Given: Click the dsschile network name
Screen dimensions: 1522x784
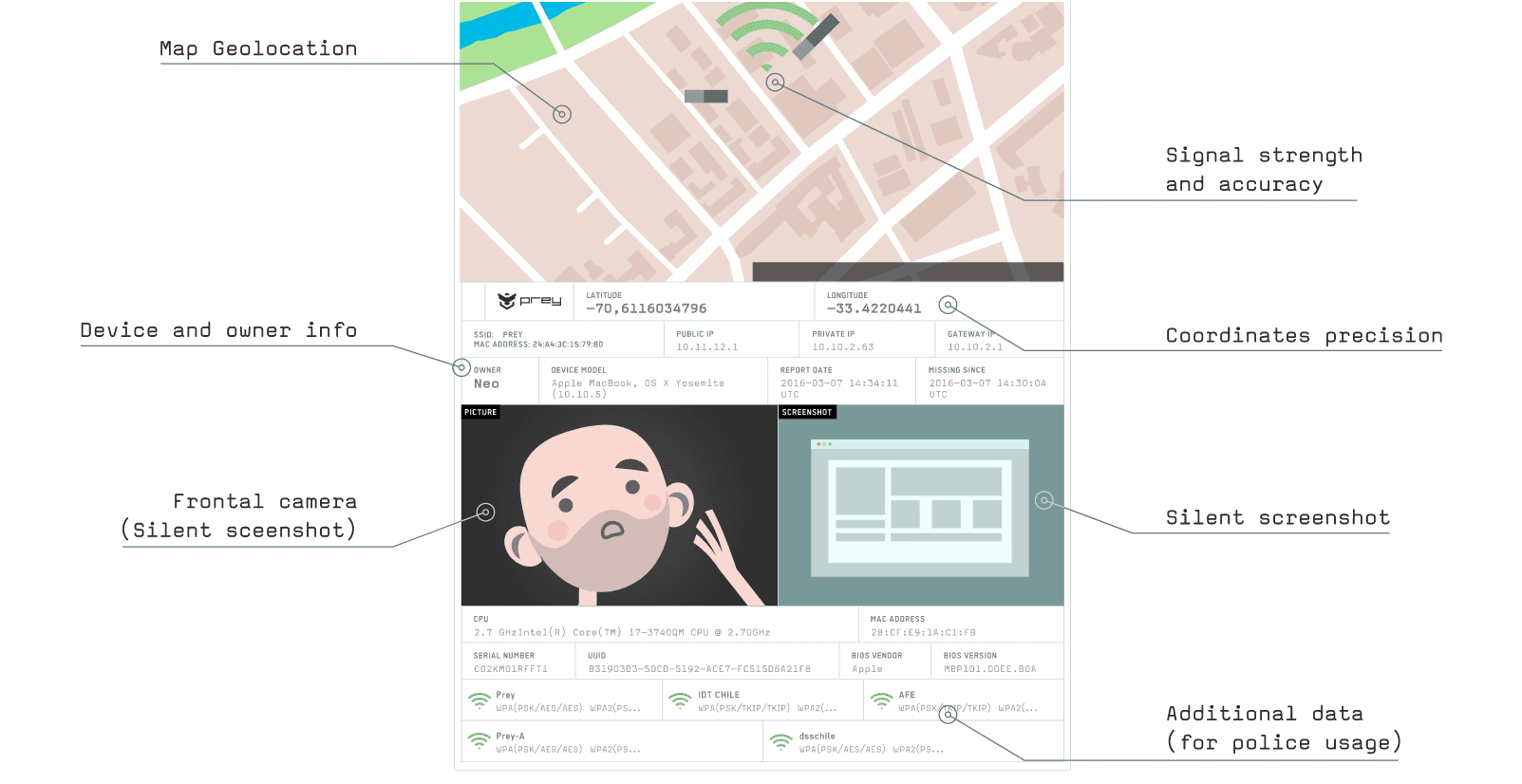Looking at the screenshot, I should click(x=817, y=736).
